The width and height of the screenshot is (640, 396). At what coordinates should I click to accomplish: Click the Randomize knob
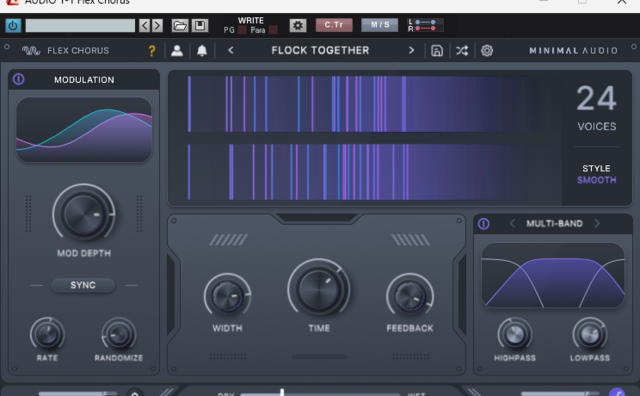point(118,335)
